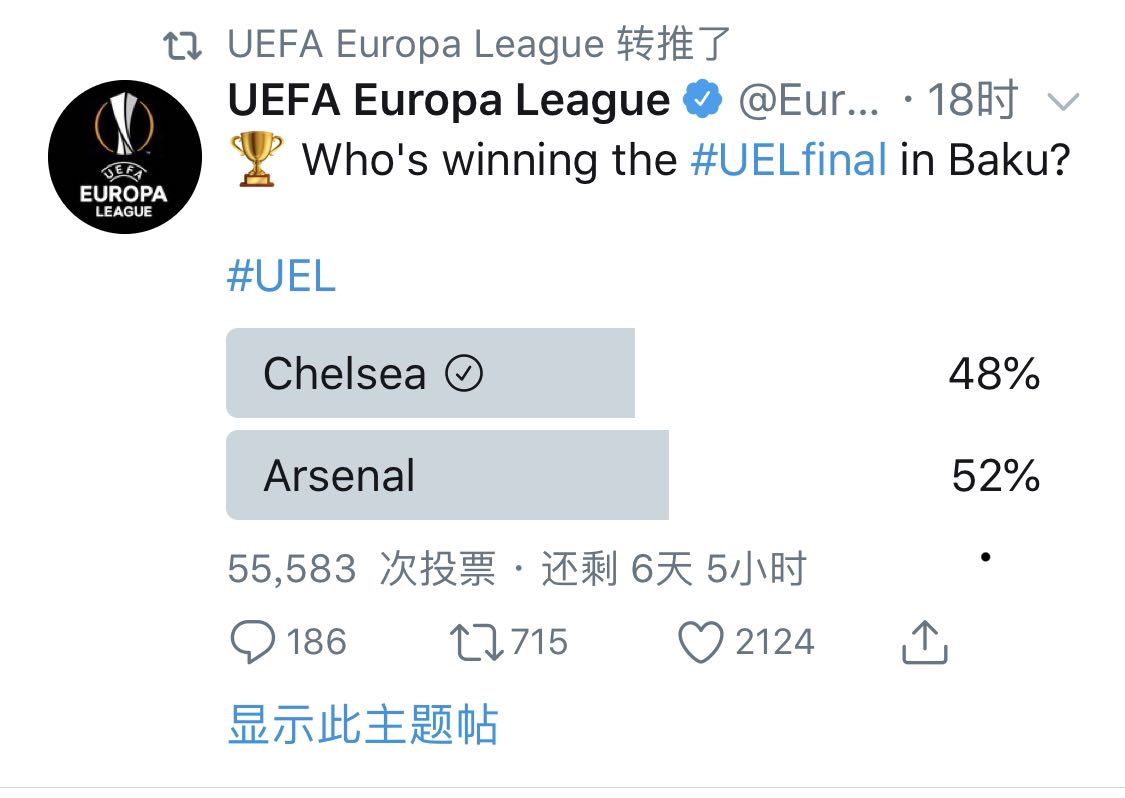Open the #UEL hashtag link
Image resolution: width=1125 pixels, height=798 pixels.
pyautogui.click(x=281, y=277)
